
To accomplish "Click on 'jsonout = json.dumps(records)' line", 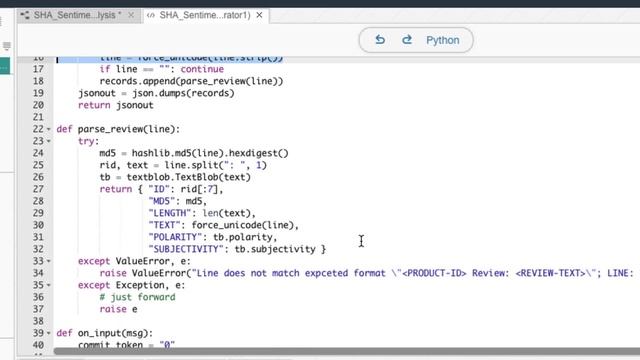I will (156, 93).
